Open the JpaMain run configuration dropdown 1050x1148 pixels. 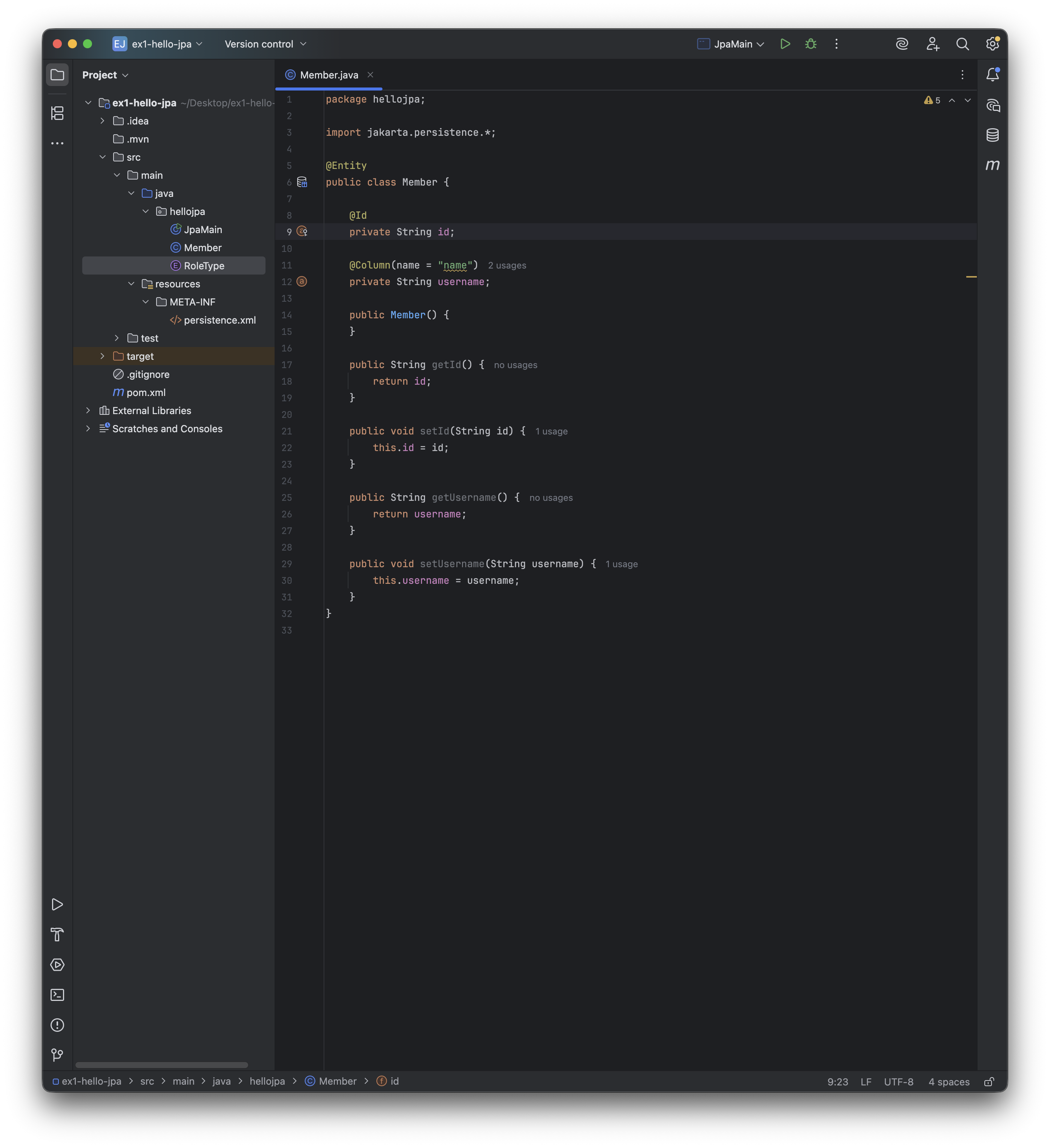coord(732,44)
